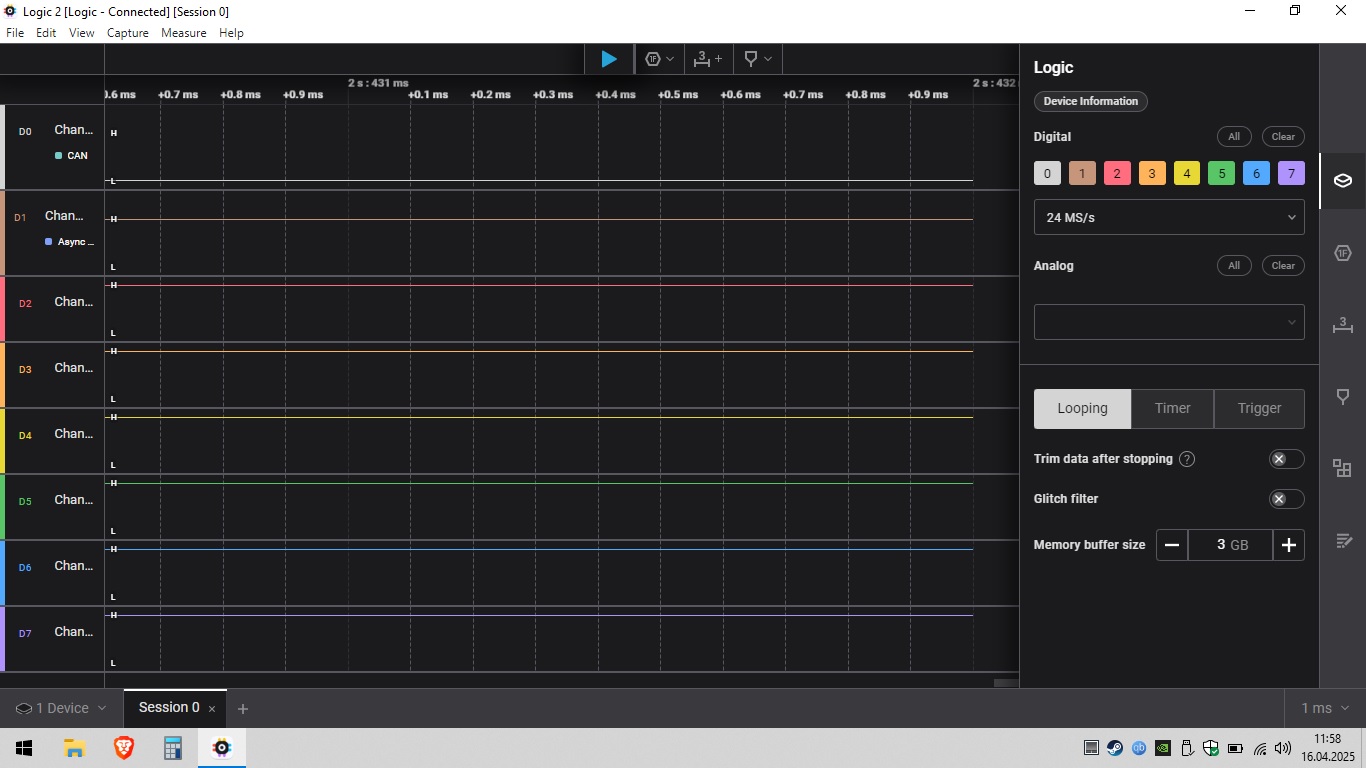1366x768 pixels.
Task: Expand the 24 MS/s sample rate dropdown
Action: (x=1168, y=217)
